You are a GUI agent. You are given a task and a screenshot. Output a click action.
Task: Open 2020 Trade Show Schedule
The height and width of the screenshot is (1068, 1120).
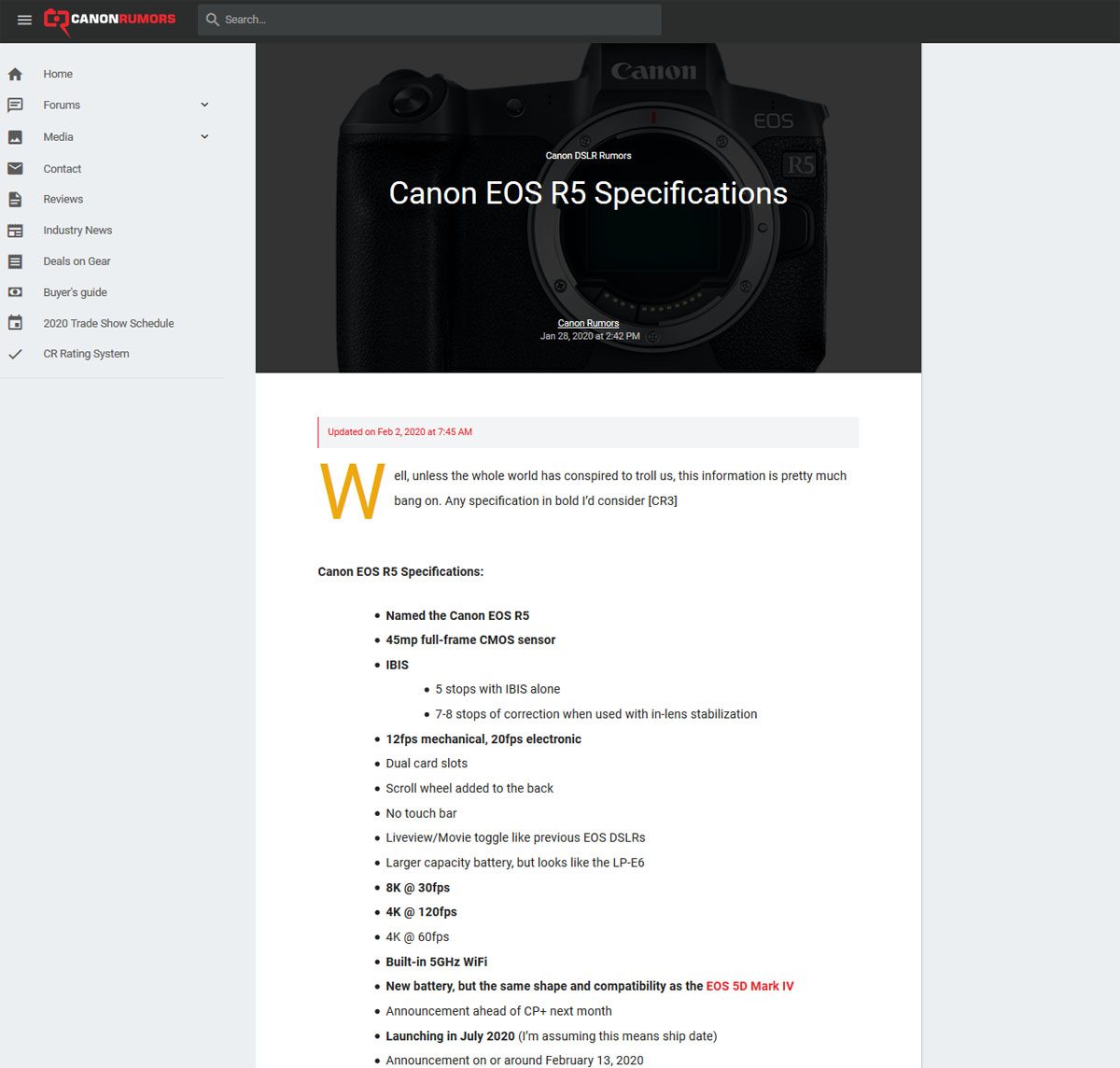click(x=108, y=323)
